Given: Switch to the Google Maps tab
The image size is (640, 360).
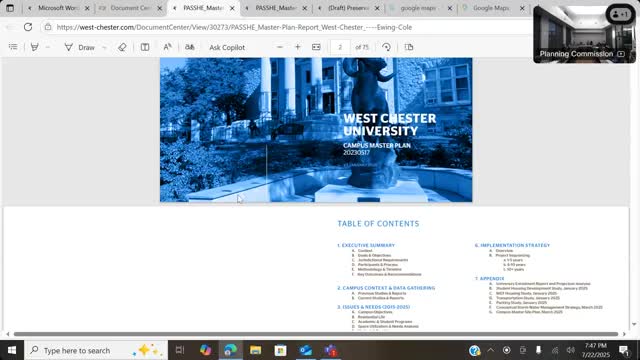Looking at the screenshot, I should point(491,8).
